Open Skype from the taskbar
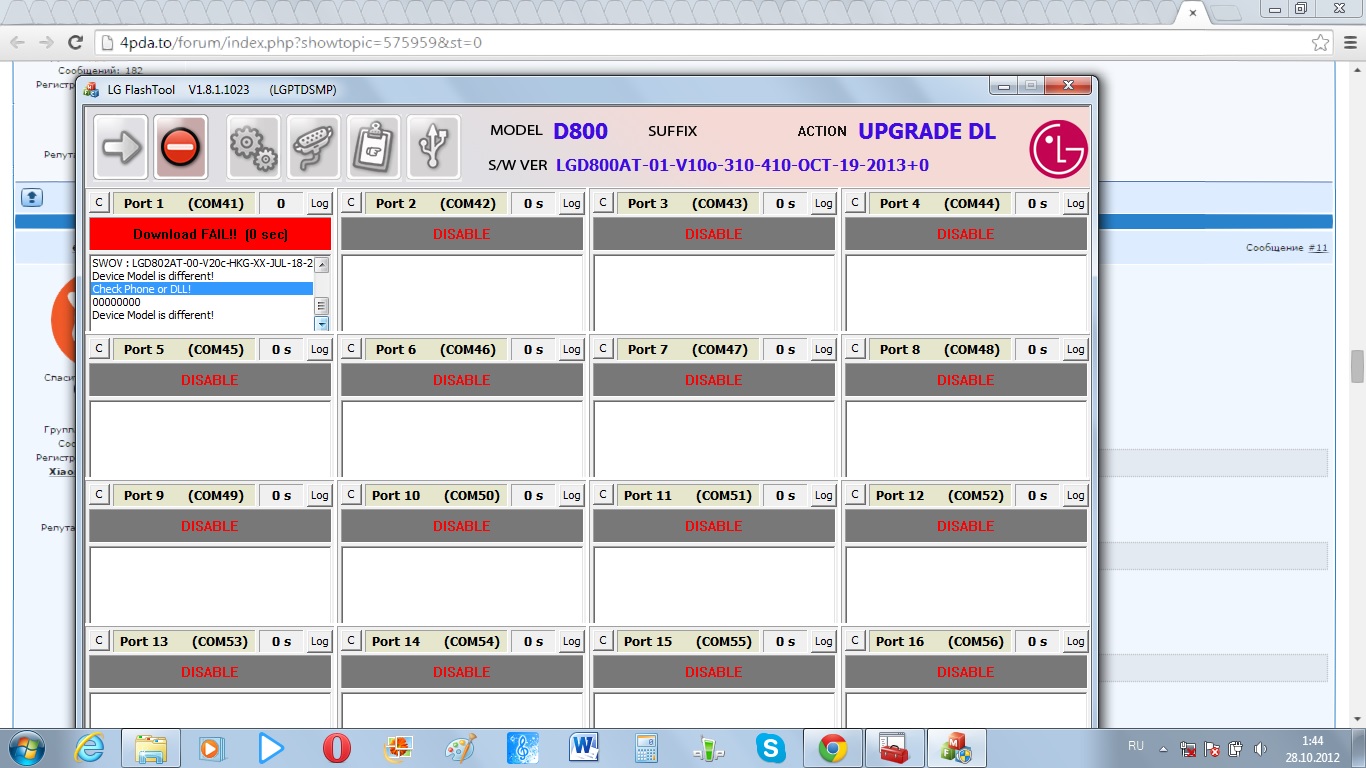Image resolution: width=1366 pixels, height=768 pixels. coord(770,748)
